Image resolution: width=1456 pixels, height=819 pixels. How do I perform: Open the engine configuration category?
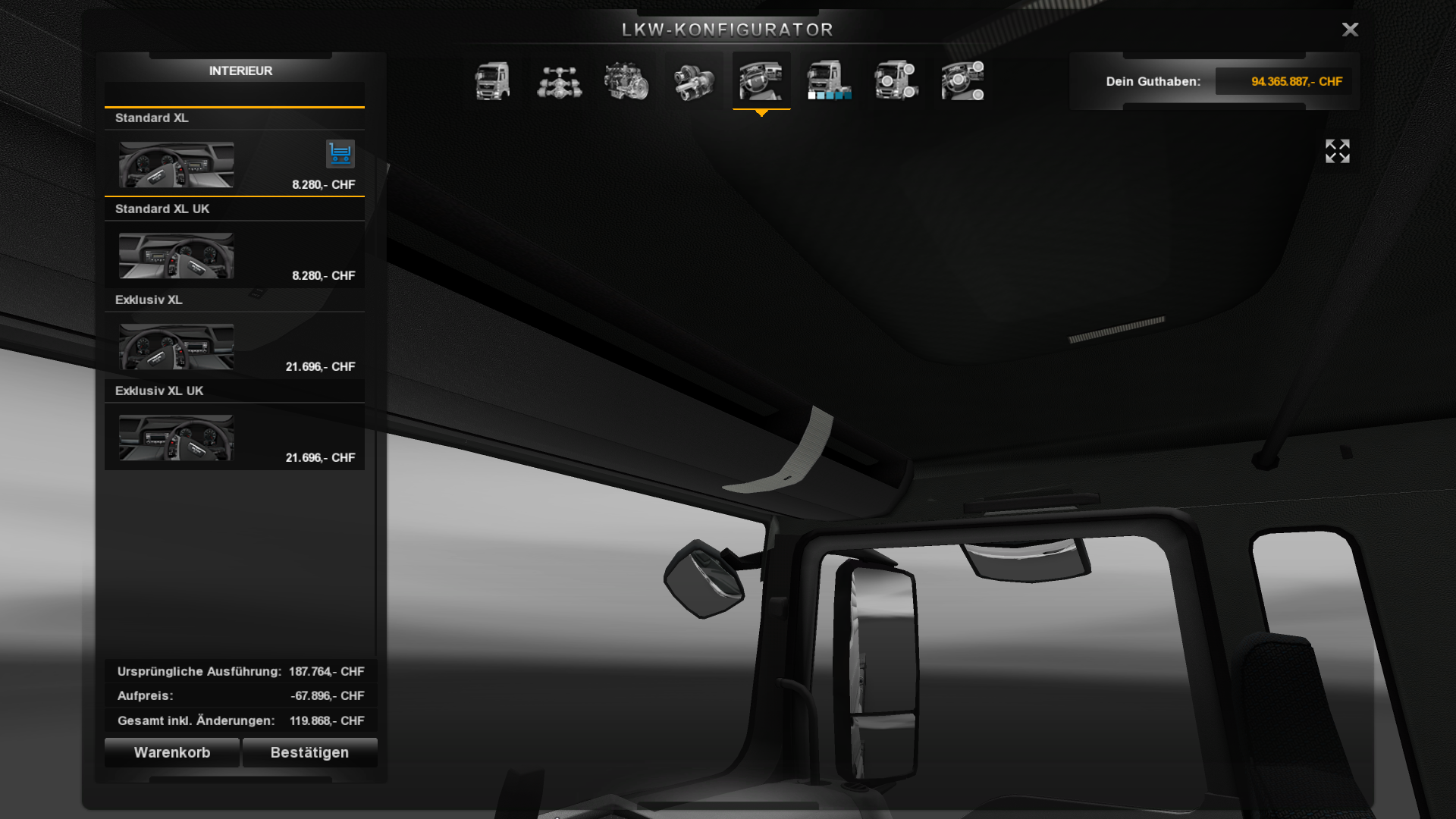point(626,80)
